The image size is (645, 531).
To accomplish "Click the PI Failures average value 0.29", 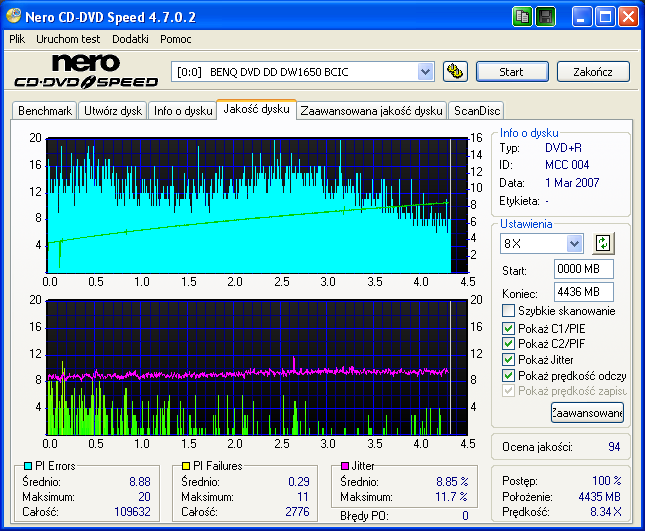I will click(x=299, y=482).
